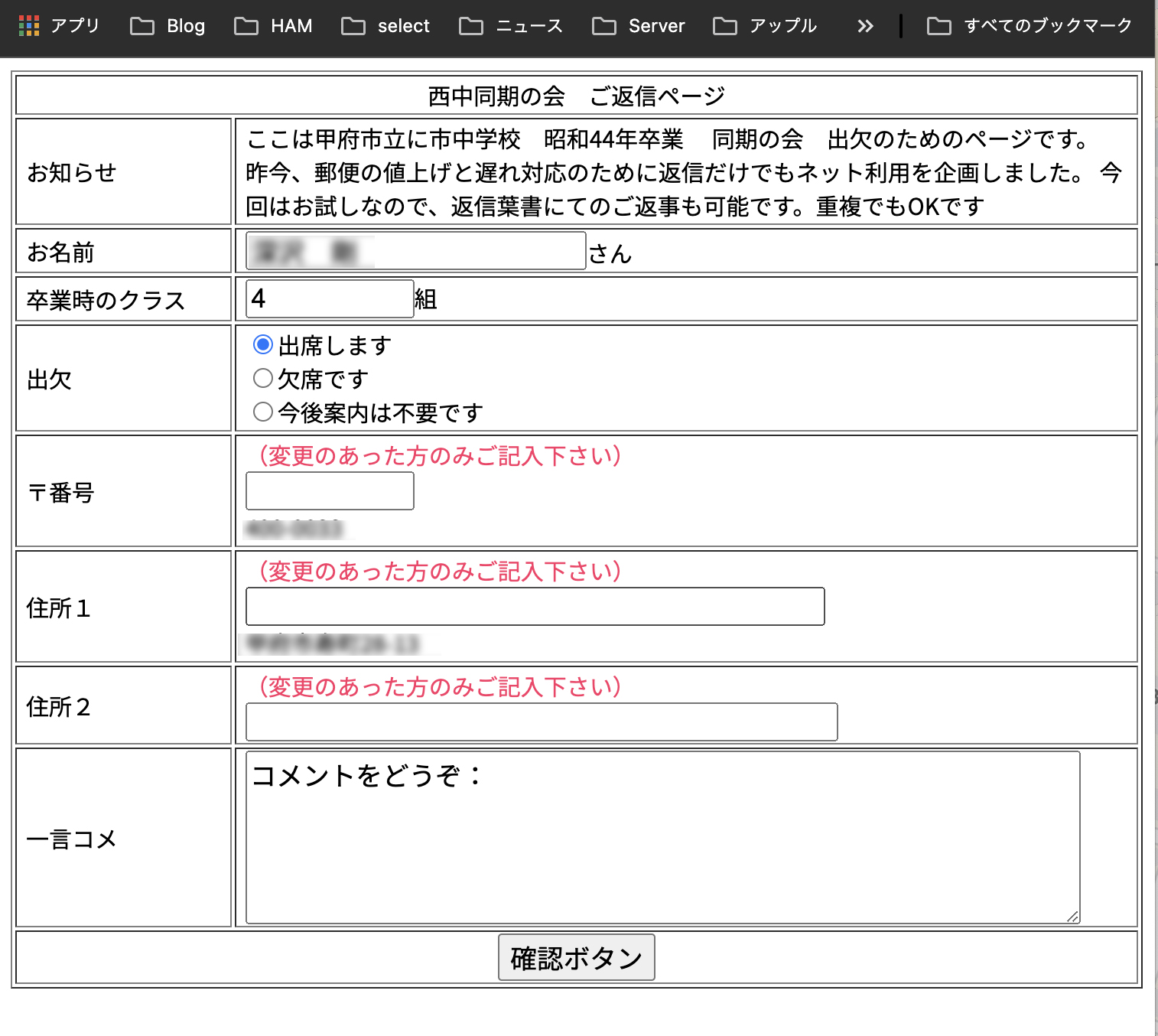Open the アプリ apps grid icon
Image resolution: width=1158 pixels, height=1036 pixels.
(29, 26)
